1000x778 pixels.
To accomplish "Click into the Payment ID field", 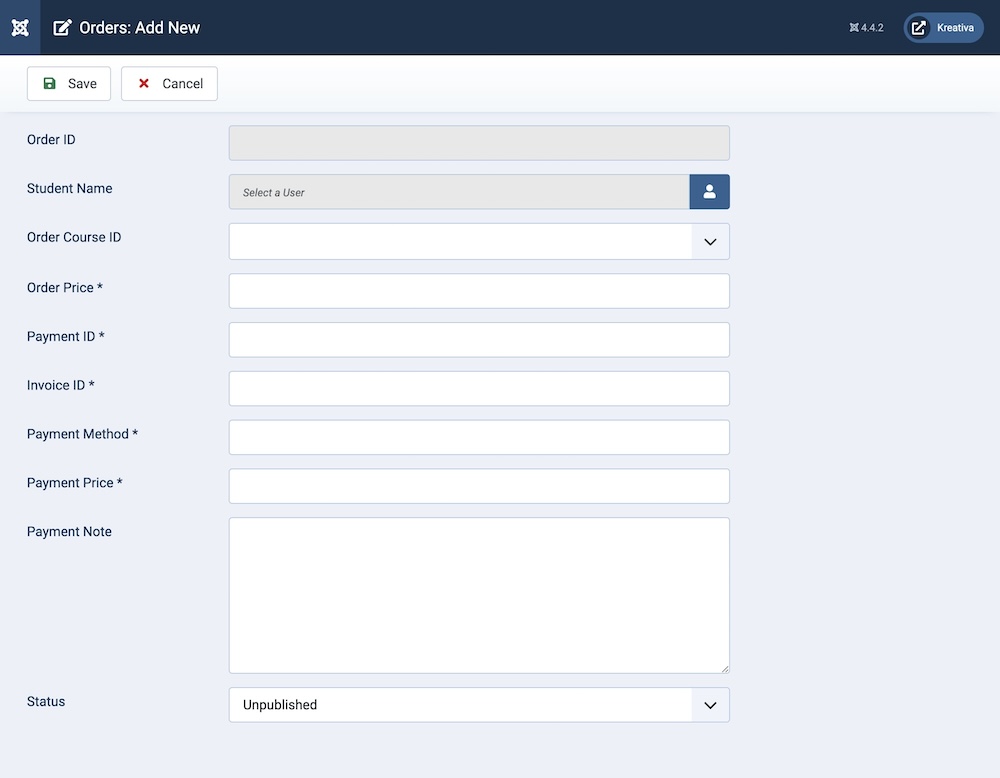I will [x=479, y=340].
